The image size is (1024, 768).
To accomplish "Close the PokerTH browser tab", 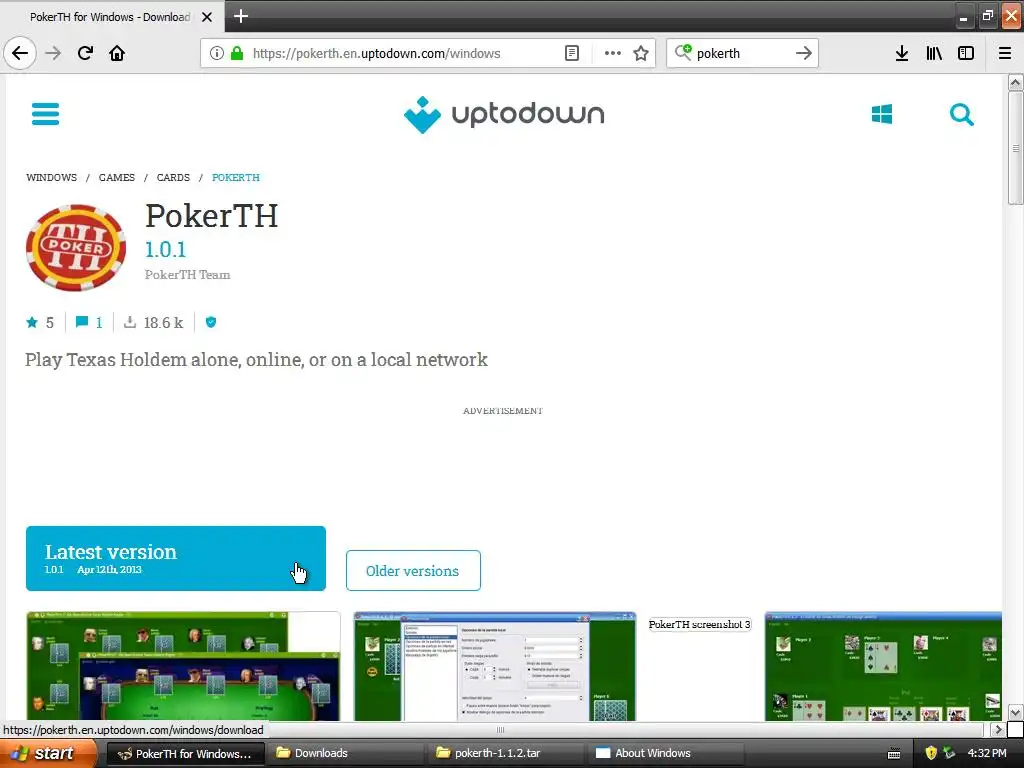I will pos(207,17).
